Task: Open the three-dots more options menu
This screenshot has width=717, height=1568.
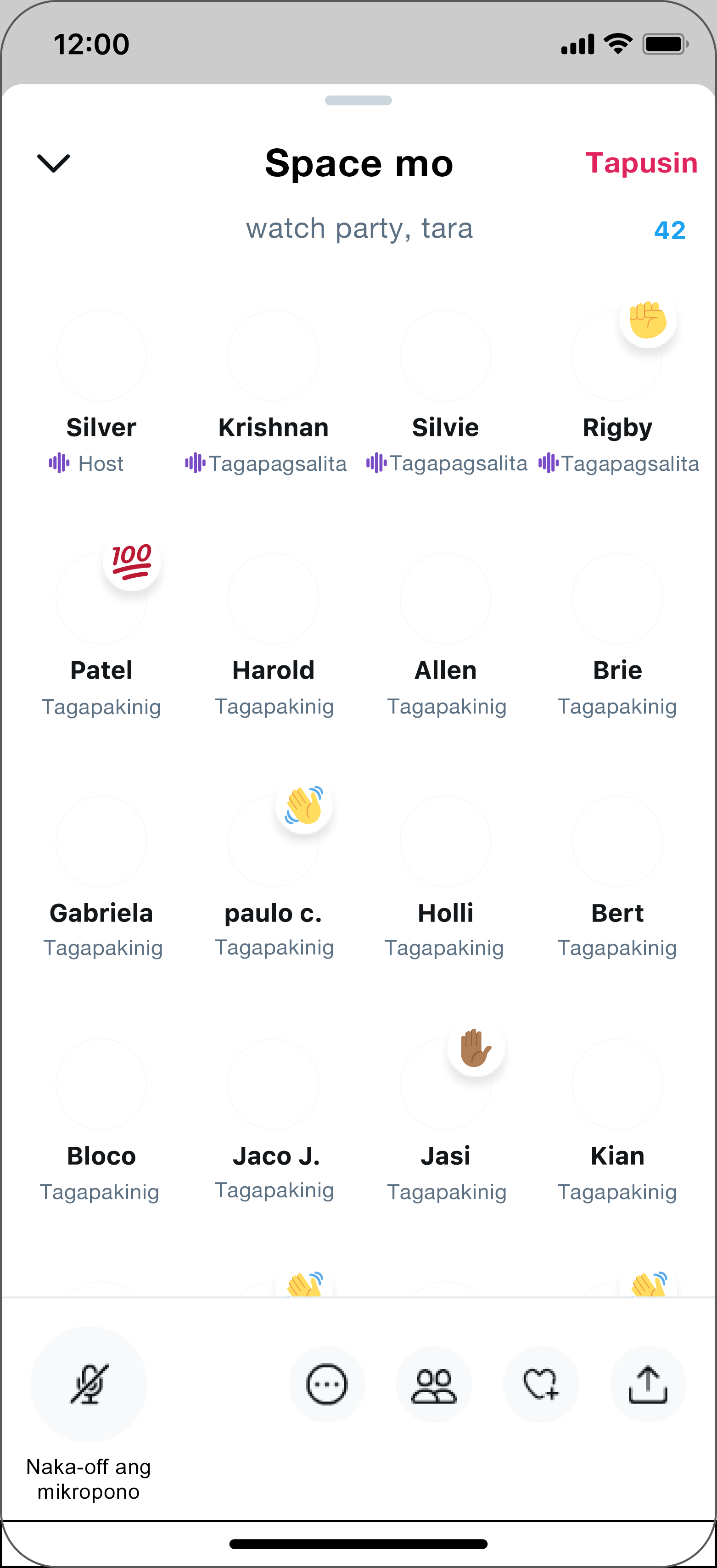Action: 327,1384
